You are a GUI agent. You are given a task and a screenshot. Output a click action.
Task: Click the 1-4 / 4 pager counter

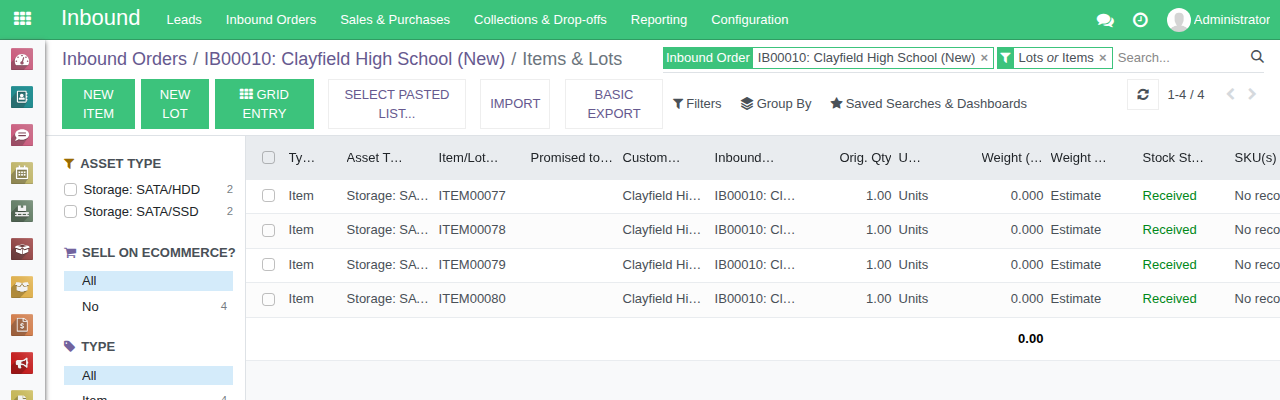click(1186, 95)
